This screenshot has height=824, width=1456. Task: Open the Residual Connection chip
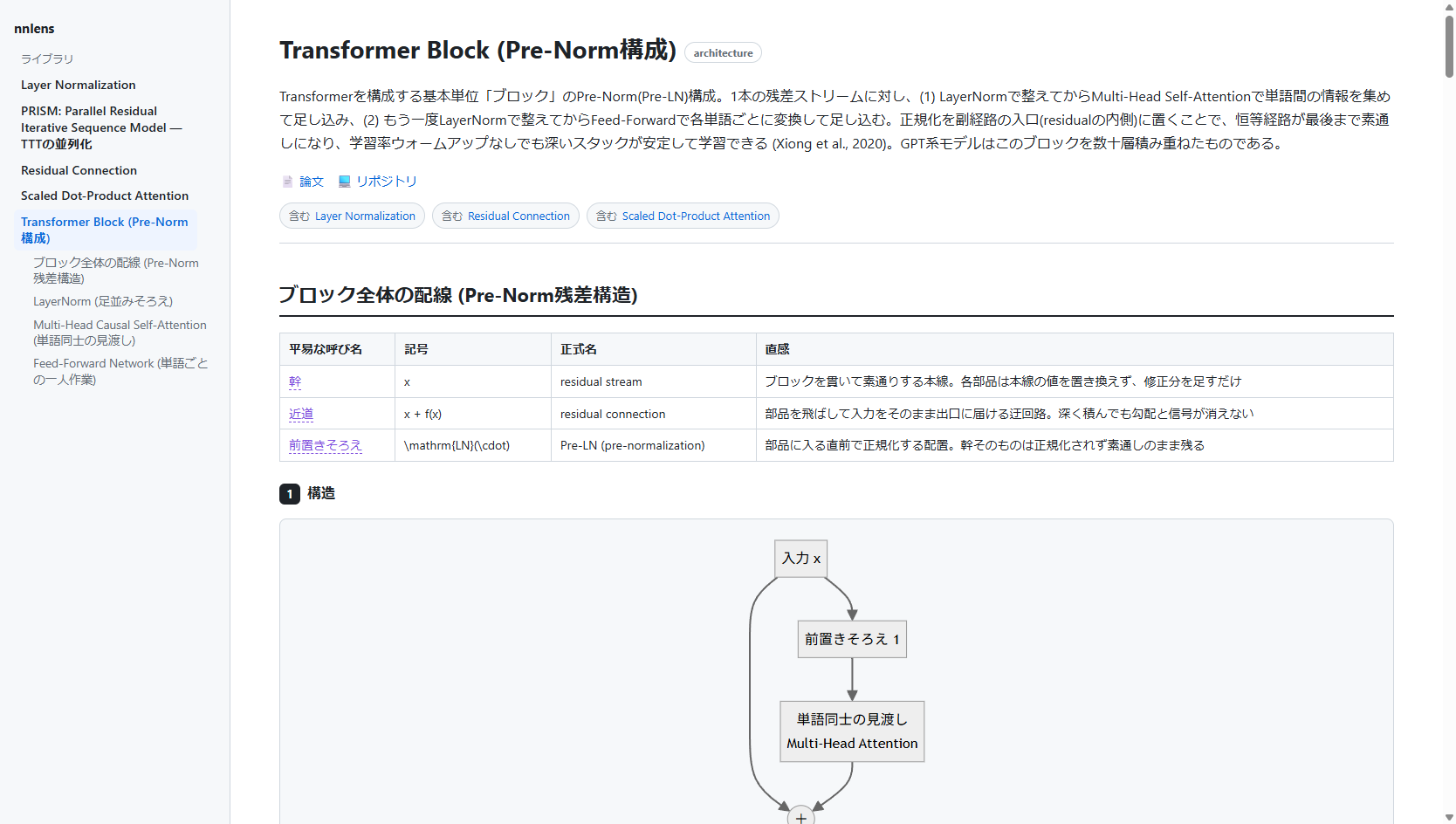point(505,216)
